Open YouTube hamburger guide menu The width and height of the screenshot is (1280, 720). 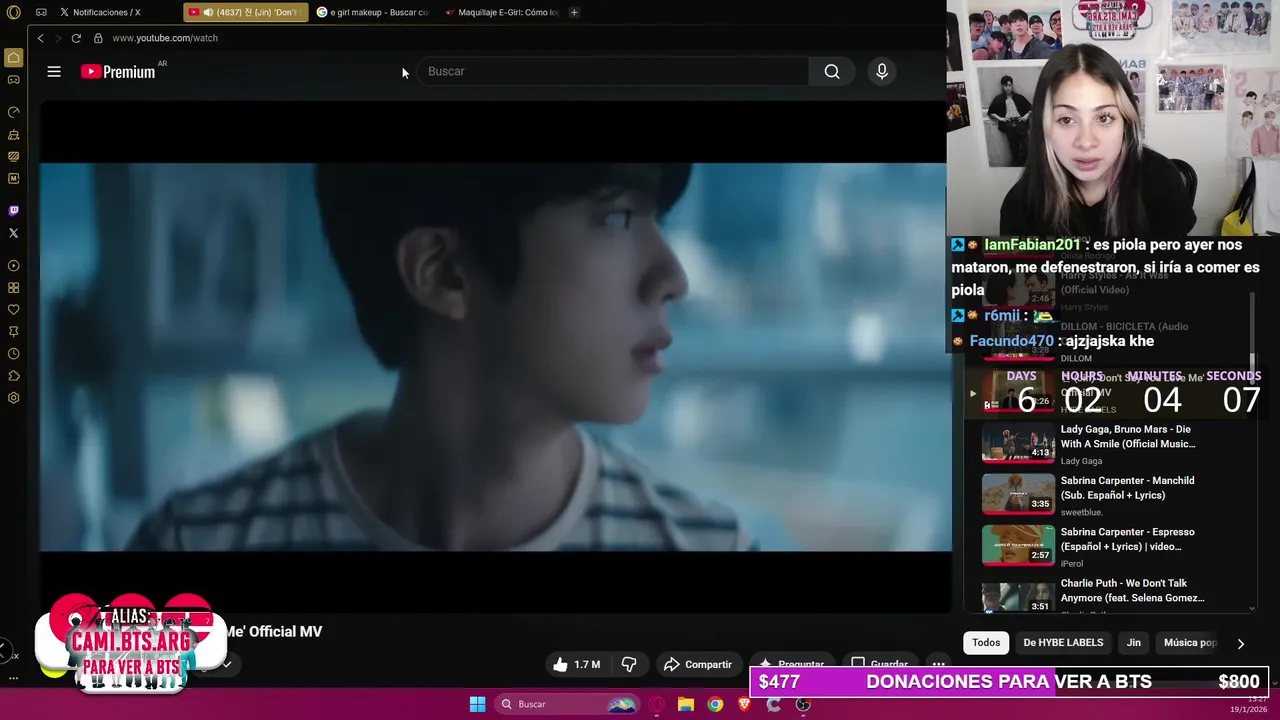coord(54,71)
